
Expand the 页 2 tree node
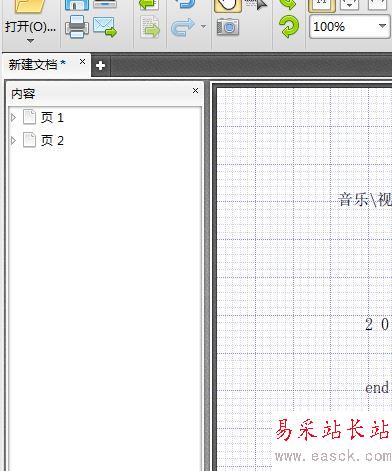(x=13, y=141)
